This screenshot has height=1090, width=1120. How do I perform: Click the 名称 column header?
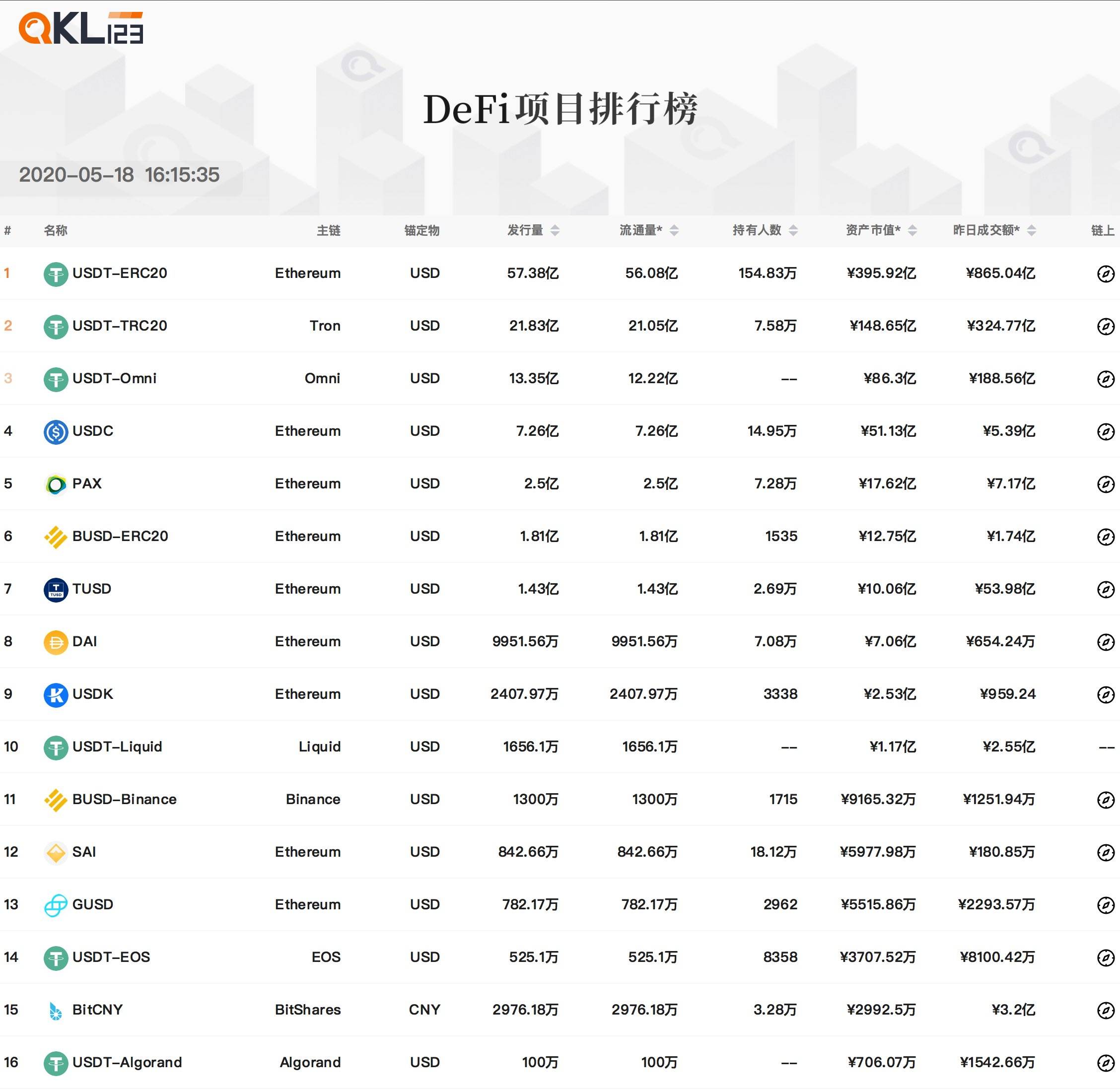[x=56, y=230]
